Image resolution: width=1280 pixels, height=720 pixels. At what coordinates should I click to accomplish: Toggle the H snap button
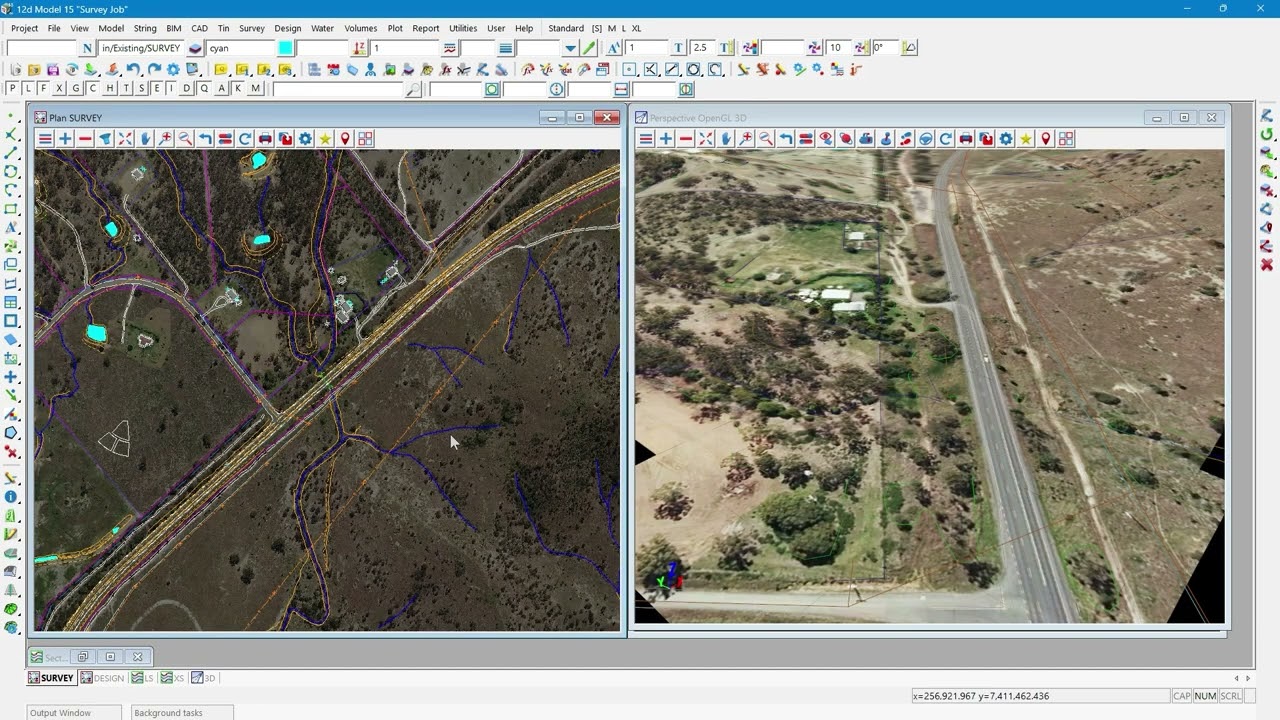coord(109,89)
